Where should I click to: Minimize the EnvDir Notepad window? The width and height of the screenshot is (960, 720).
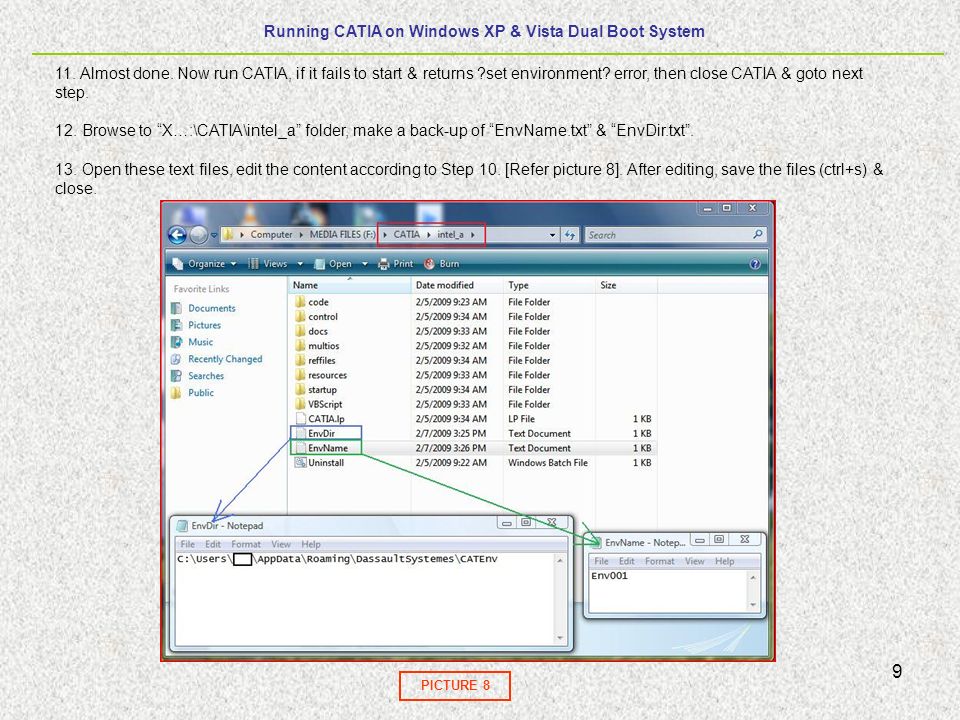tap(506, 523)
